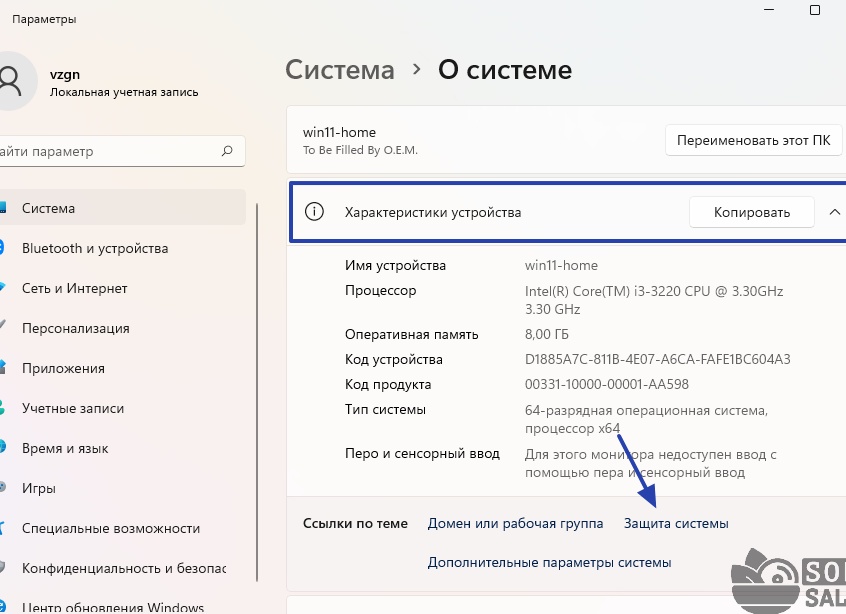Click the Найти параметр search field

click(122, 151)
